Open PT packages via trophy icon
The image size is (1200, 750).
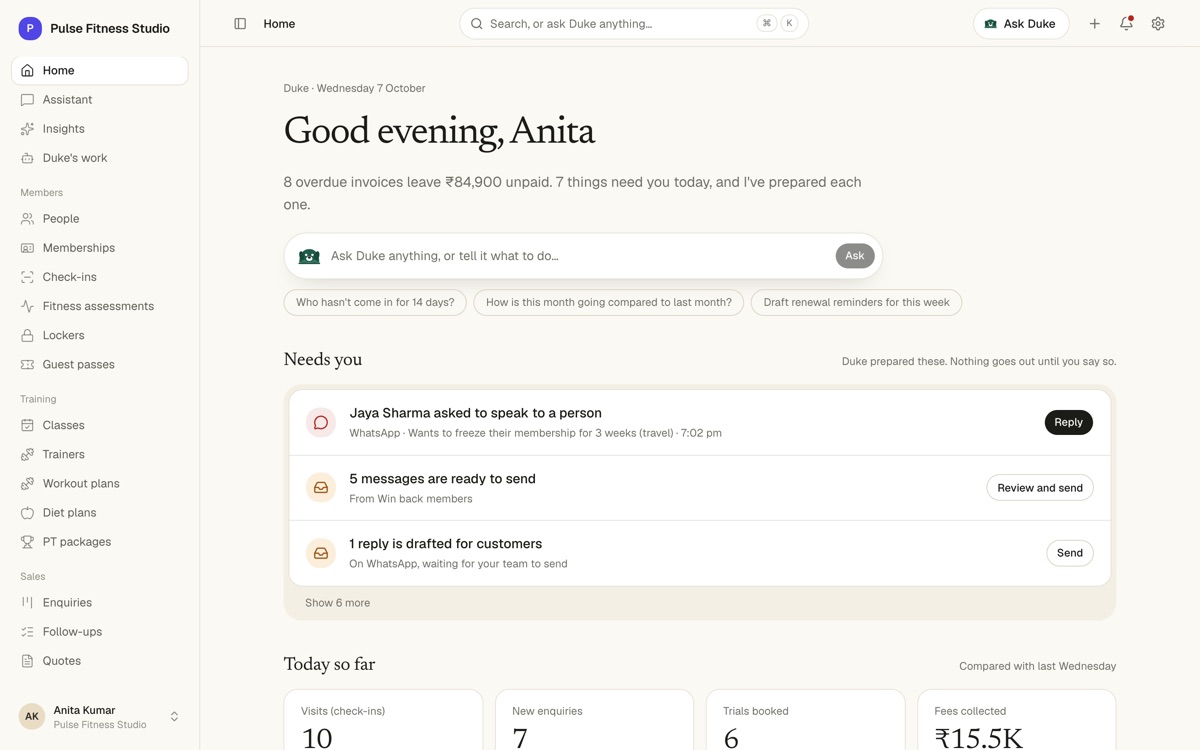(x=27, y=542)
